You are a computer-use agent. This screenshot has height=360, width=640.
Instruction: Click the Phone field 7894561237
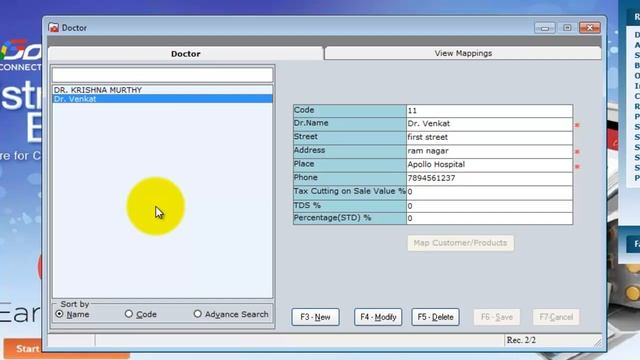coord(489,178)
